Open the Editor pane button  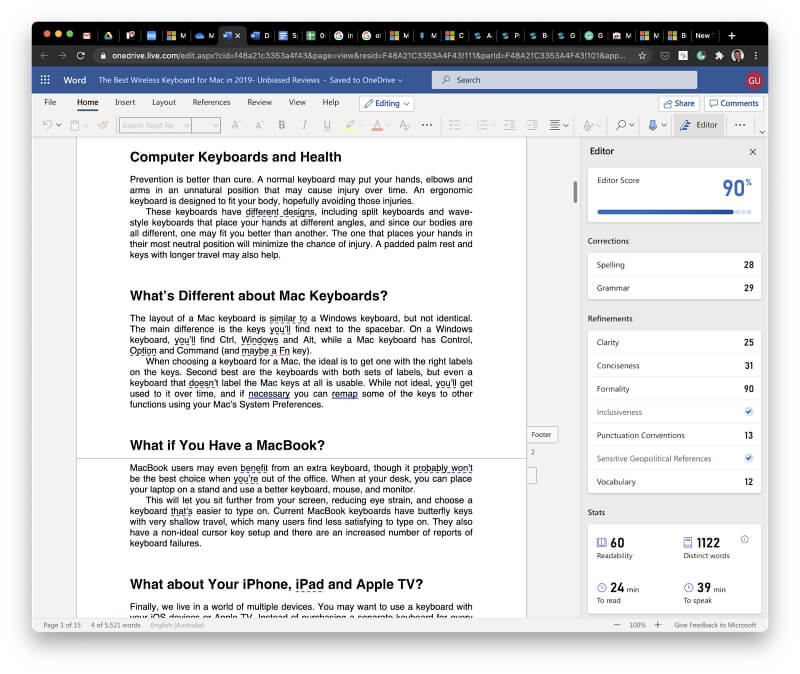(x=699, y=125)
